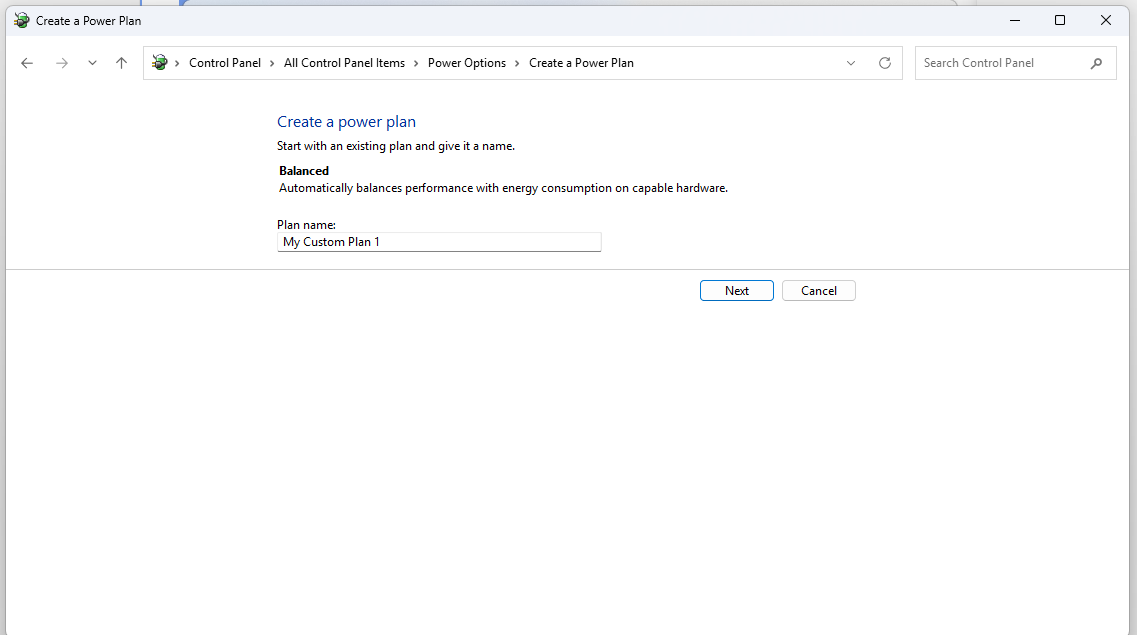Click the Power Options icon in address bar
This screenshot has height=635, width=1137.
tap(160, 63)
